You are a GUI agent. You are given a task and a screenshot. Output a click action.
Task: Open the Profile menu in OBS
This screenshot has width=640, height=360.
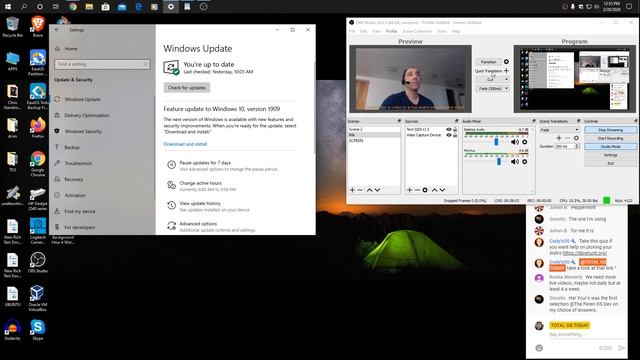point(391,31)
